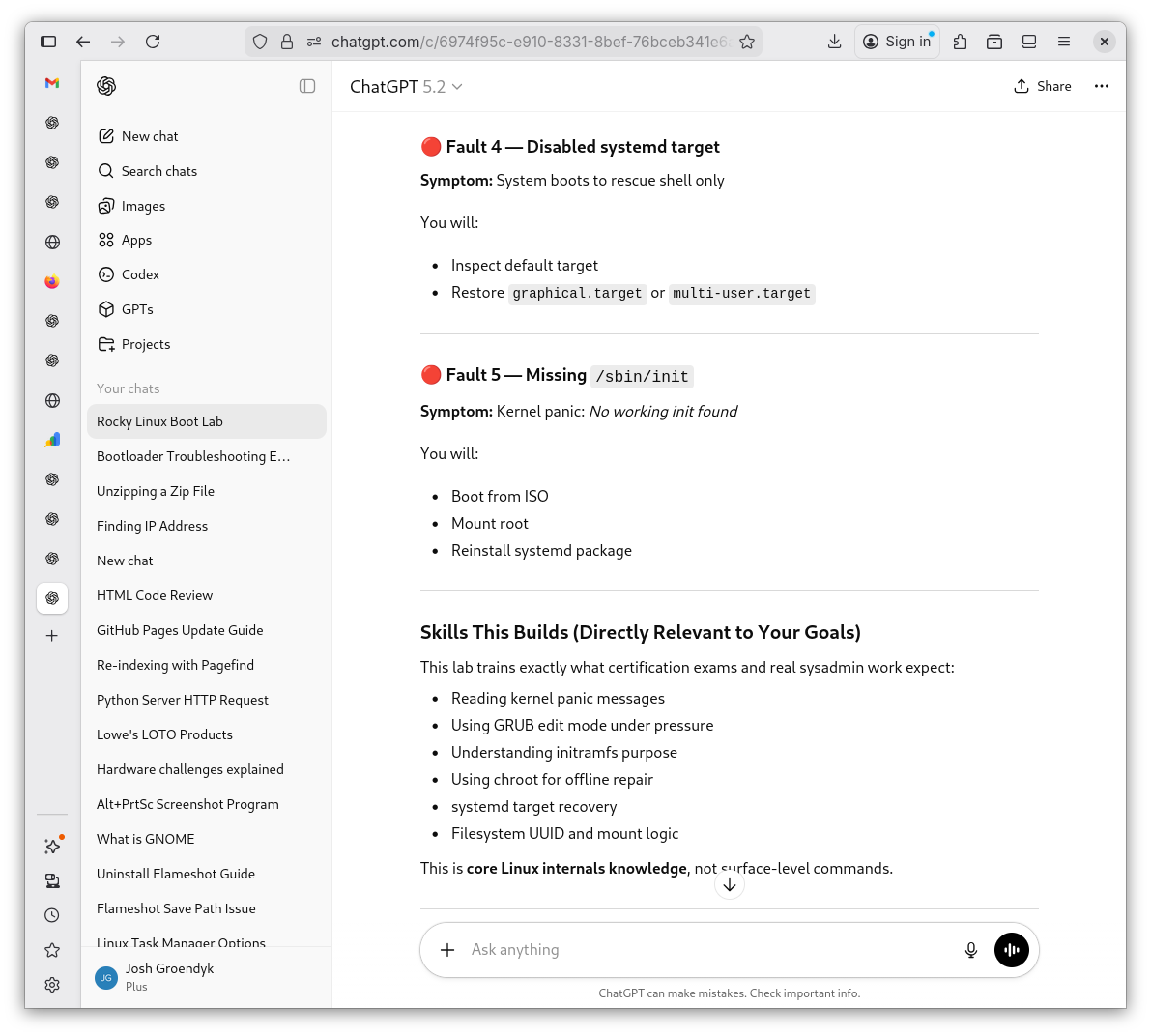Click the plus attachment icon in composer
Viewport: 1151px width, 1036px height.
(x=447, y=950)
